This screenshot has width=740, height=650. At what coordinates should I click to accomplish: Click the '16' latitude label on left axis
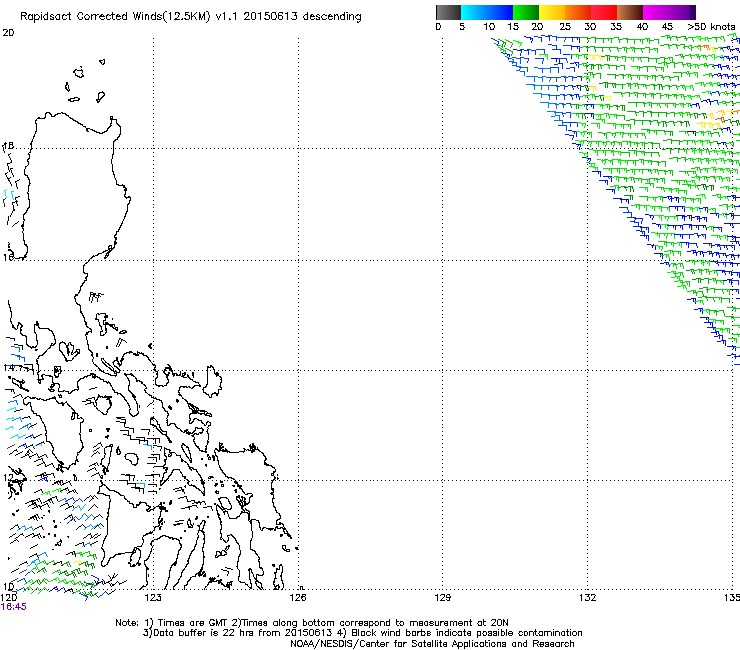(x=8, y=258)
